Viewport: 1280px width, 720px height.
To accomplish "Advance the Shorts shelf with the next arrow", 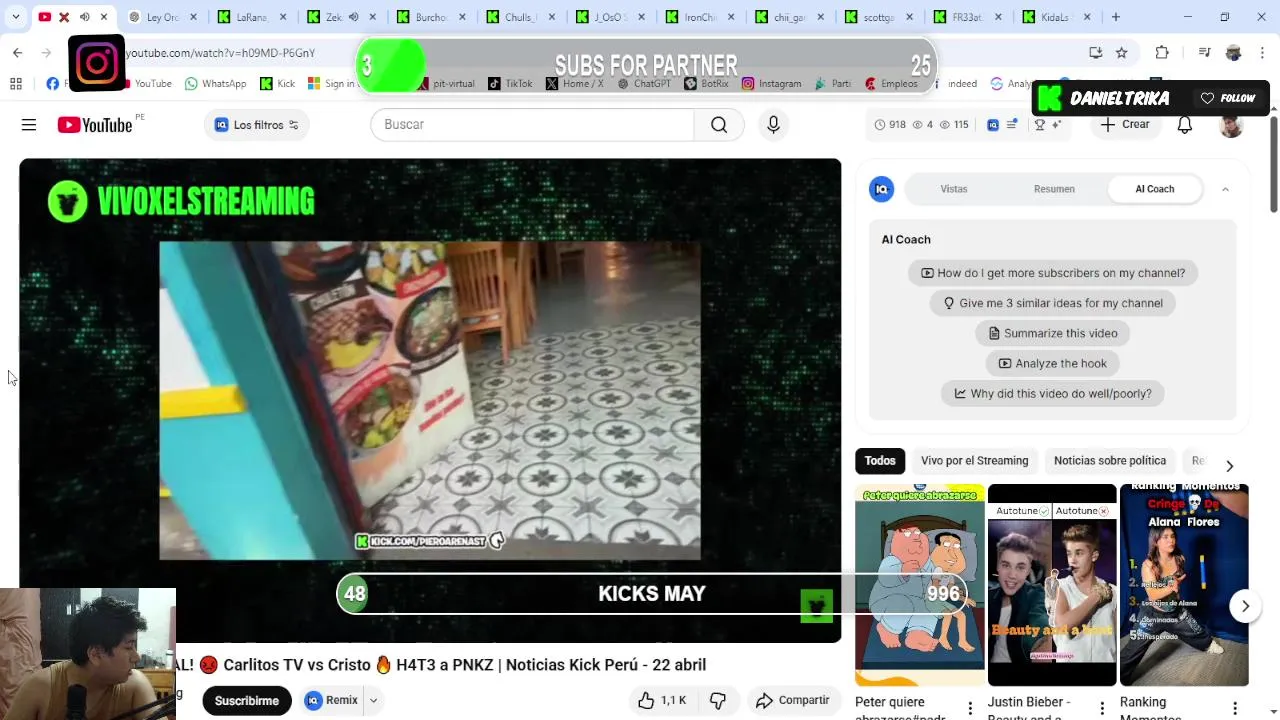I will (1245, 606).
